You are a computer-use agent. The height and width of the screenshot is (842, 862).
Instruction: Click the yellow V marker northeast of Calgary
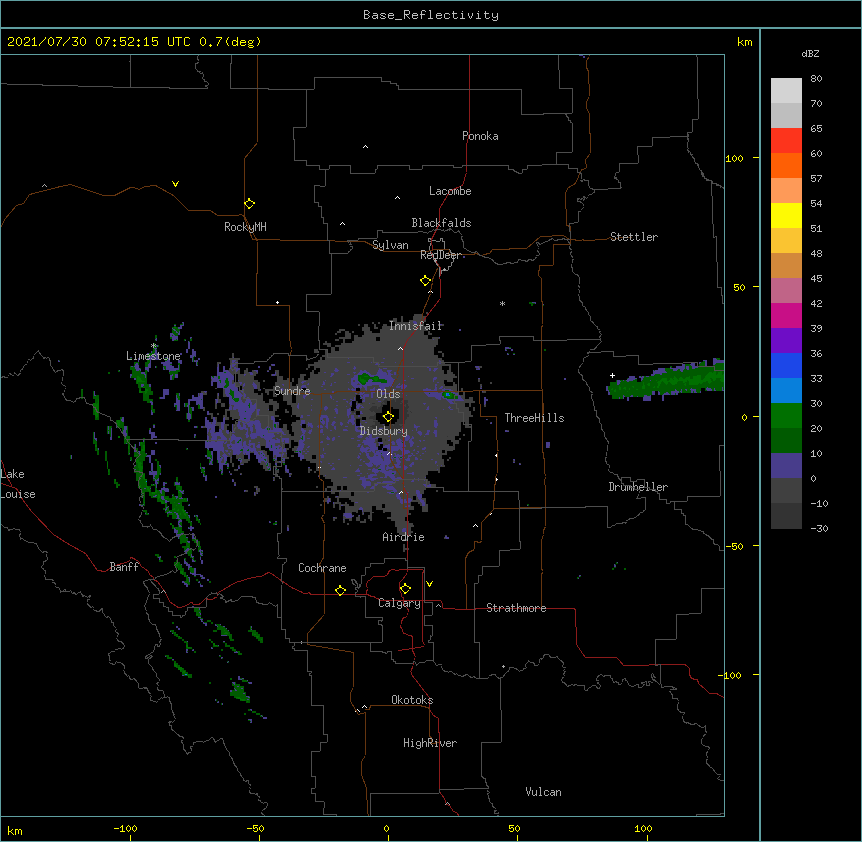[429, 584]
